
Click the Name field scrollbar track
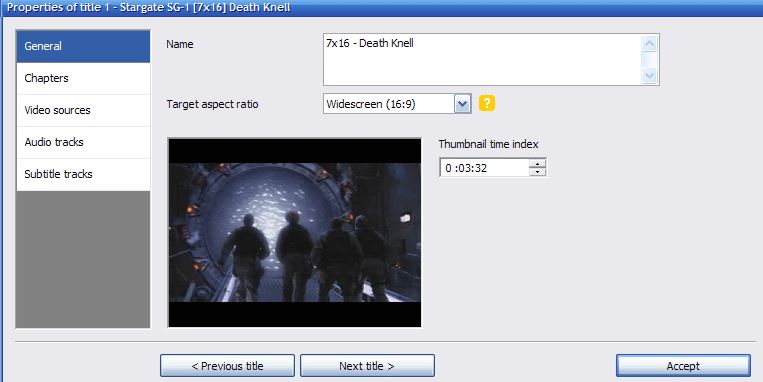[649, 60]
